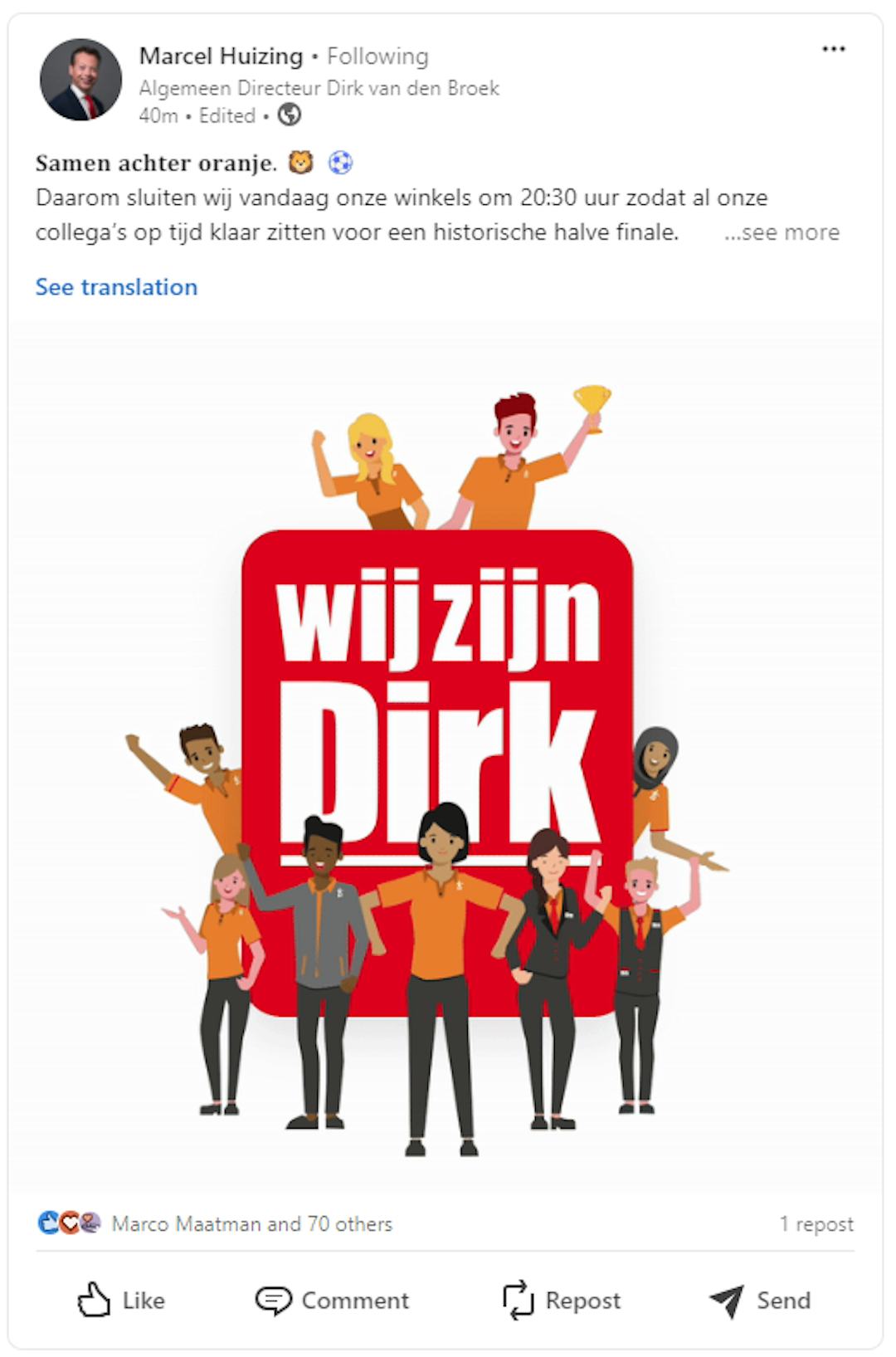Click the paper plane Send icon

click(x=727, y=1301)
